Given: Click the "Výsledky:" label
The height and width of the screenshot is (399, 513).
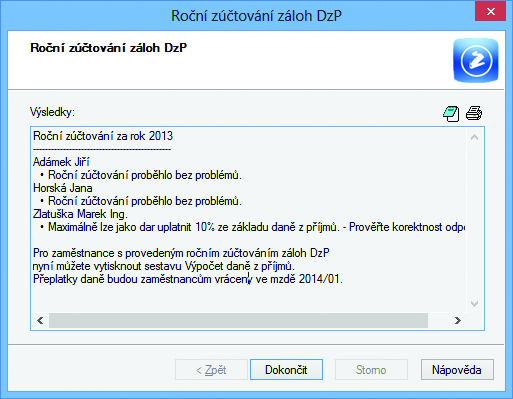Looking at the screenshot, I should 52,112.
